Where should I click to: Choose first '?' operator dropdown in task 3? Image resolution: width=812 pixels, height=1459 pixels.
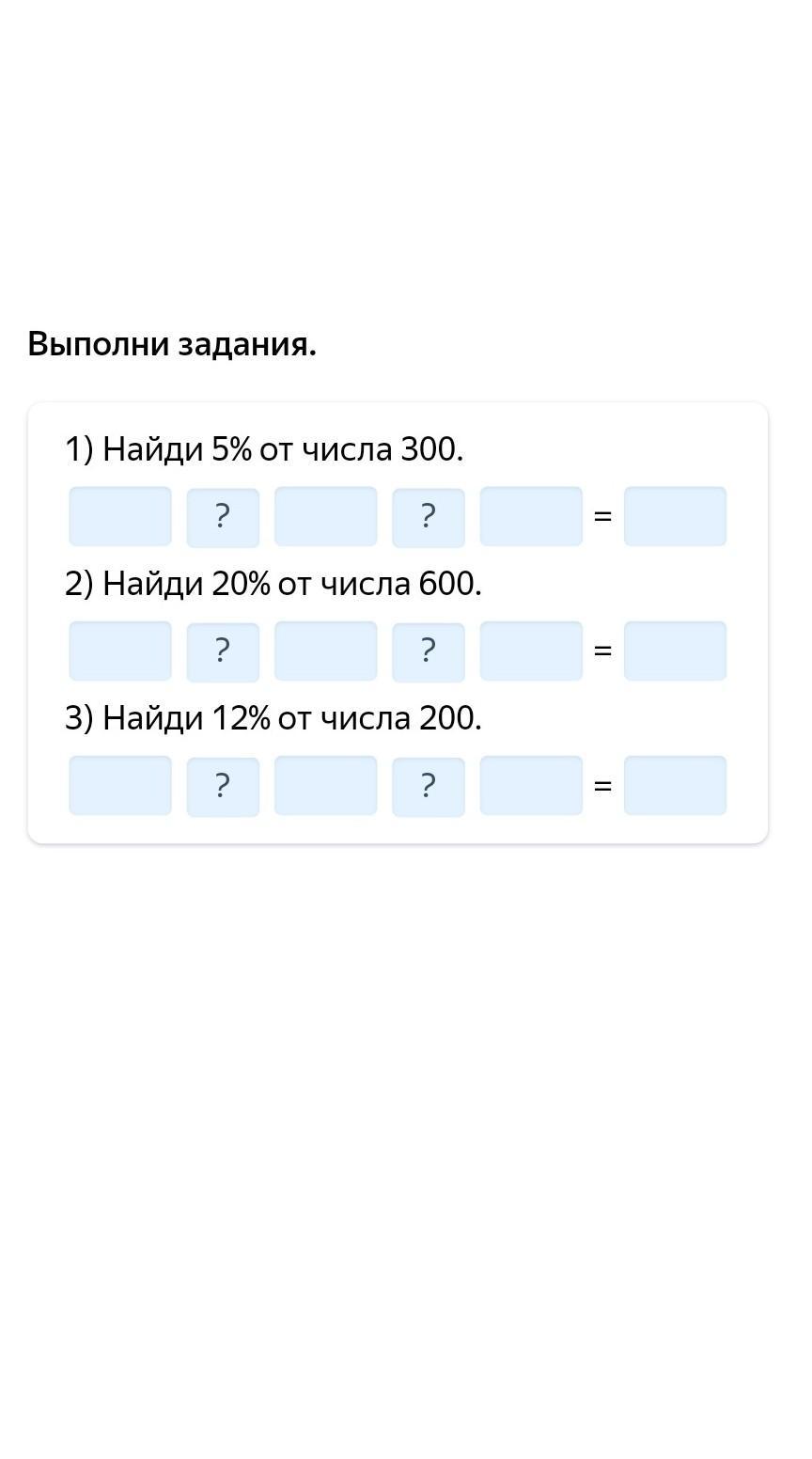pos(223,787)
